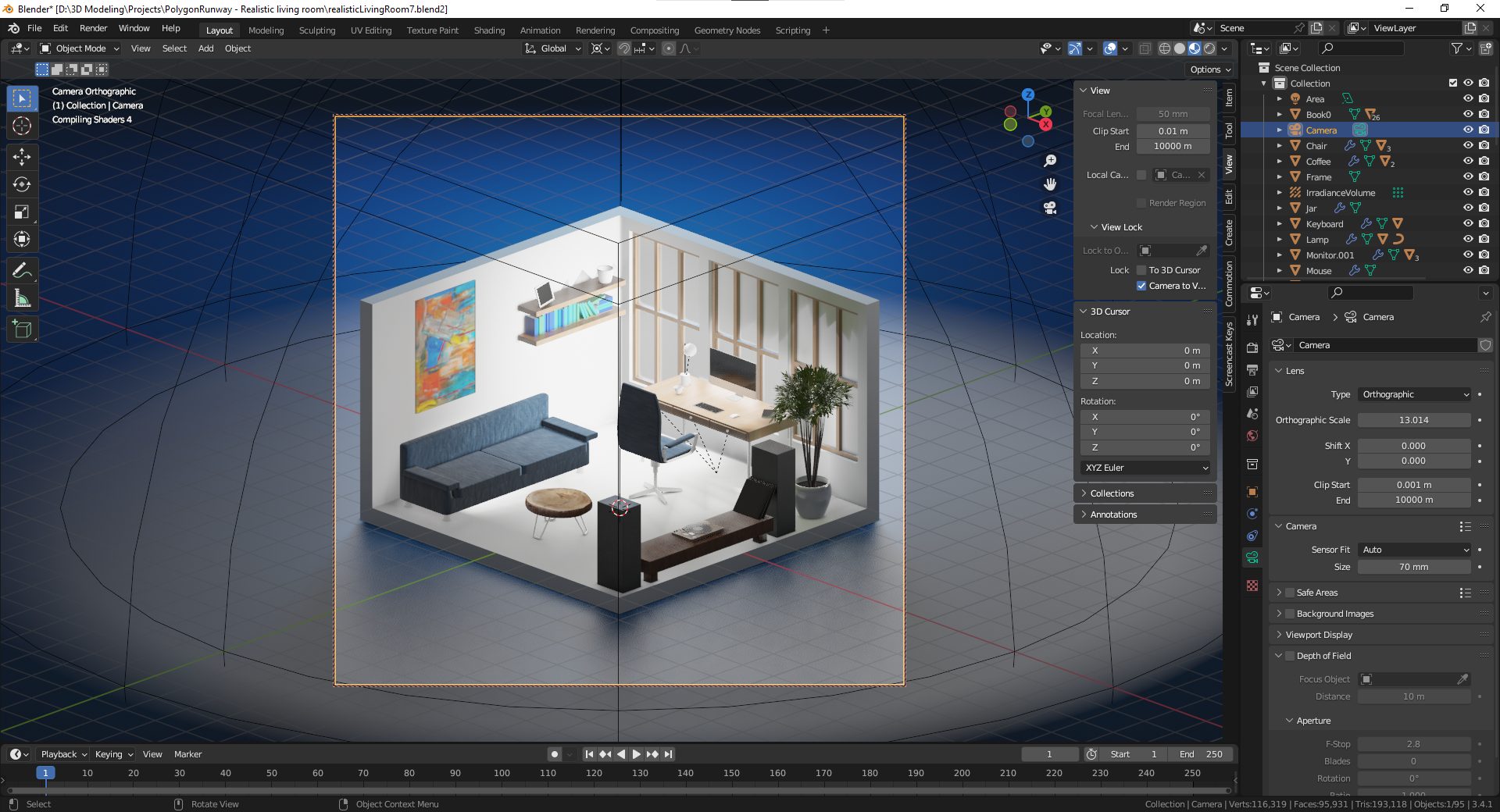
Task: Hide the Chair object in viewport
Action: (1468, 146)
